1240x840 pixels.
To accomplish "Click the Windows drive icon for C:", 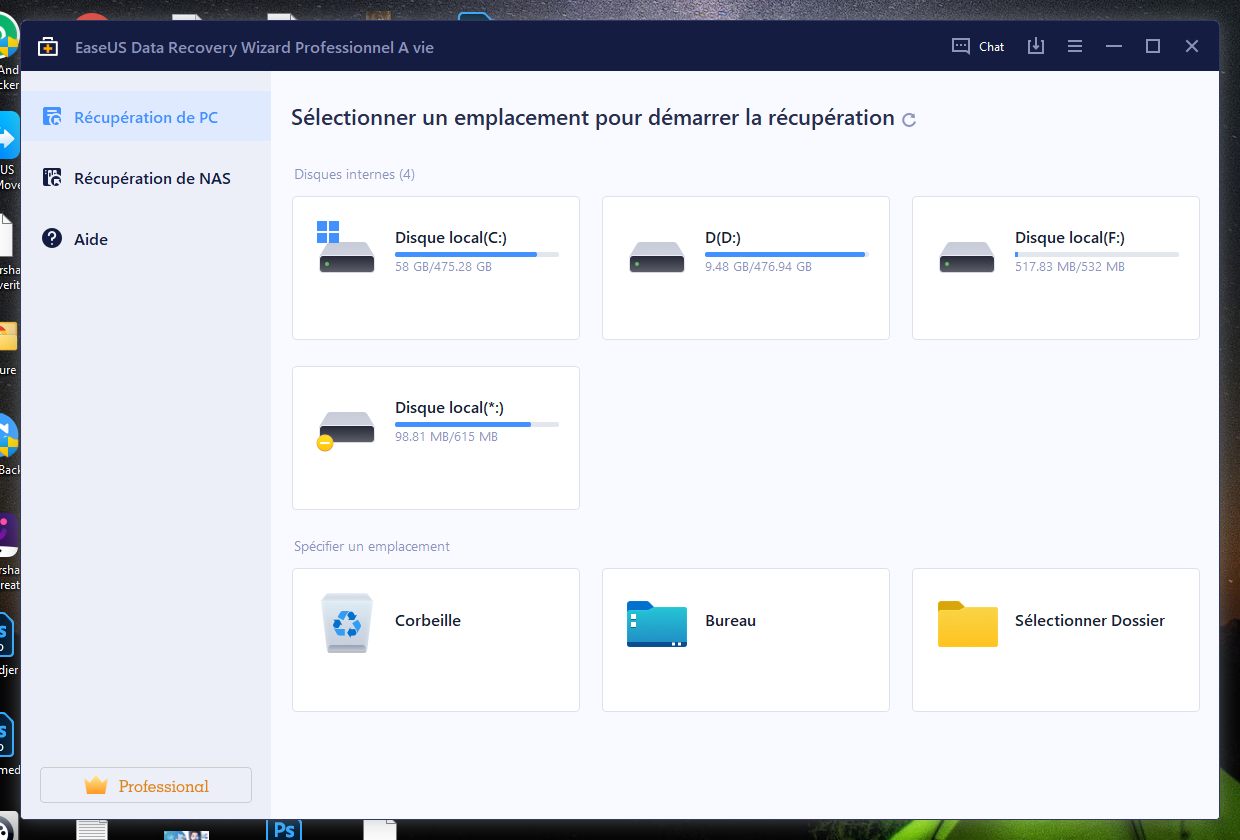I will (x=346, y=248).
